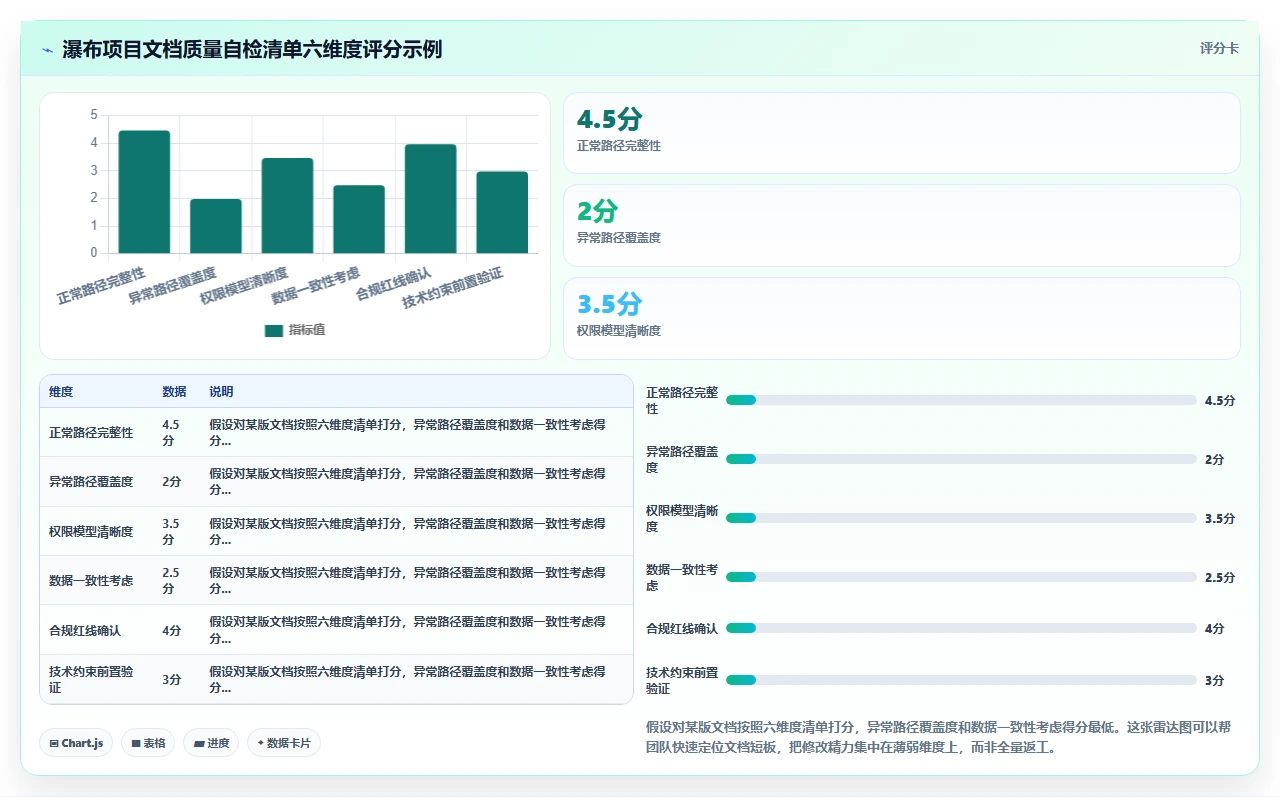Image resolution: width=1280 pixels, height=797 pixels.
Task: Click the Chart.js tag
Action: 76,743
